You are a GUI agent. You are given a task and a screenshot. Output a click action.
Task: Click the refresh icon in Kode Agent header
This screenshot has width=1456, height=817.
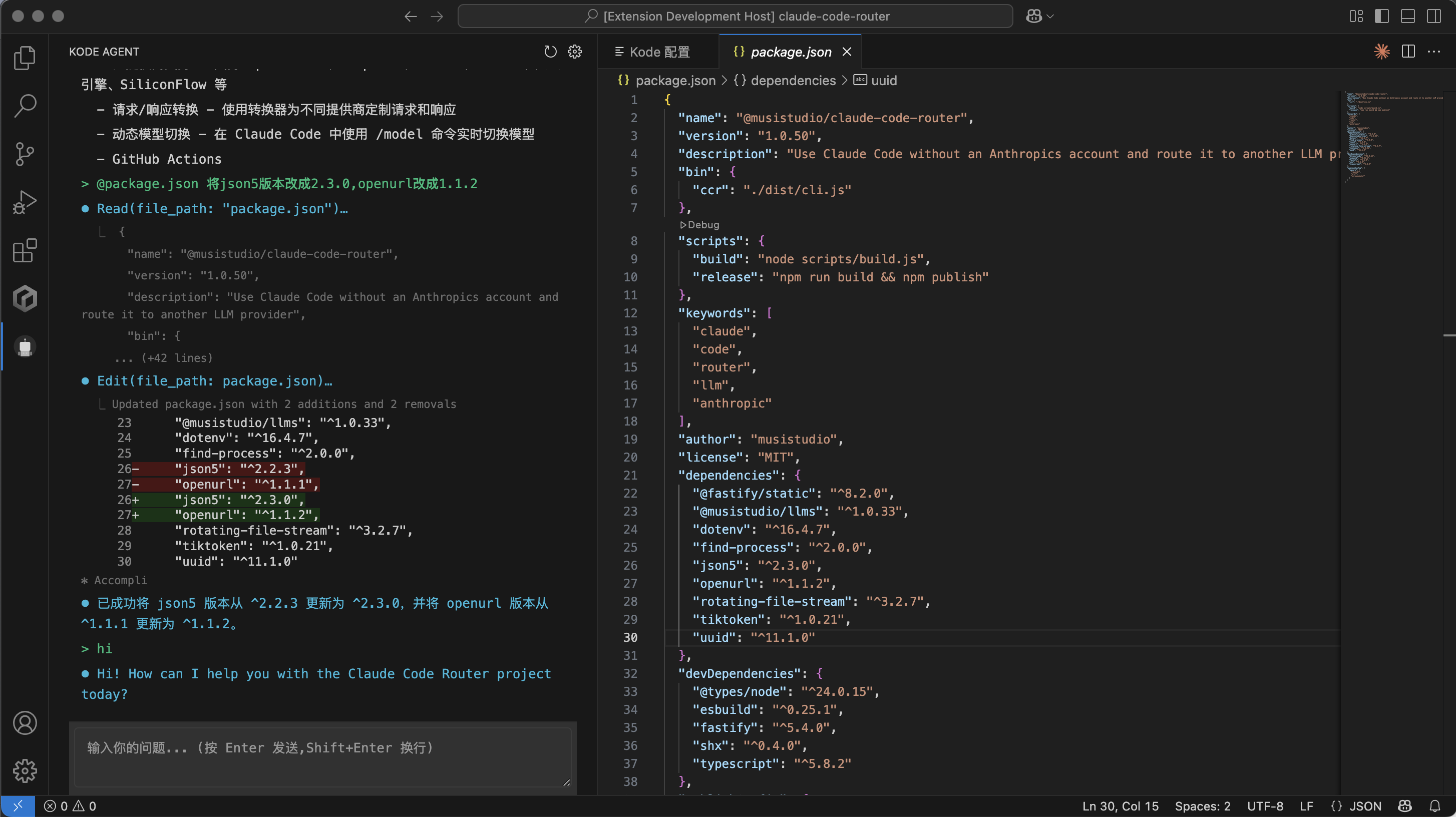(x=550, y=52)
